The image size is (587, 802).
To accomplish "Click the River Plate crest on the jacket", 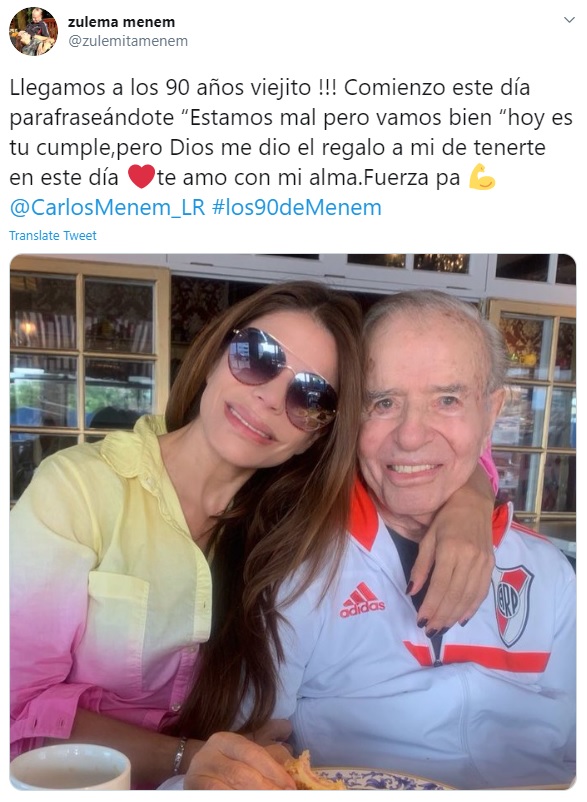I will pos(512,604).
